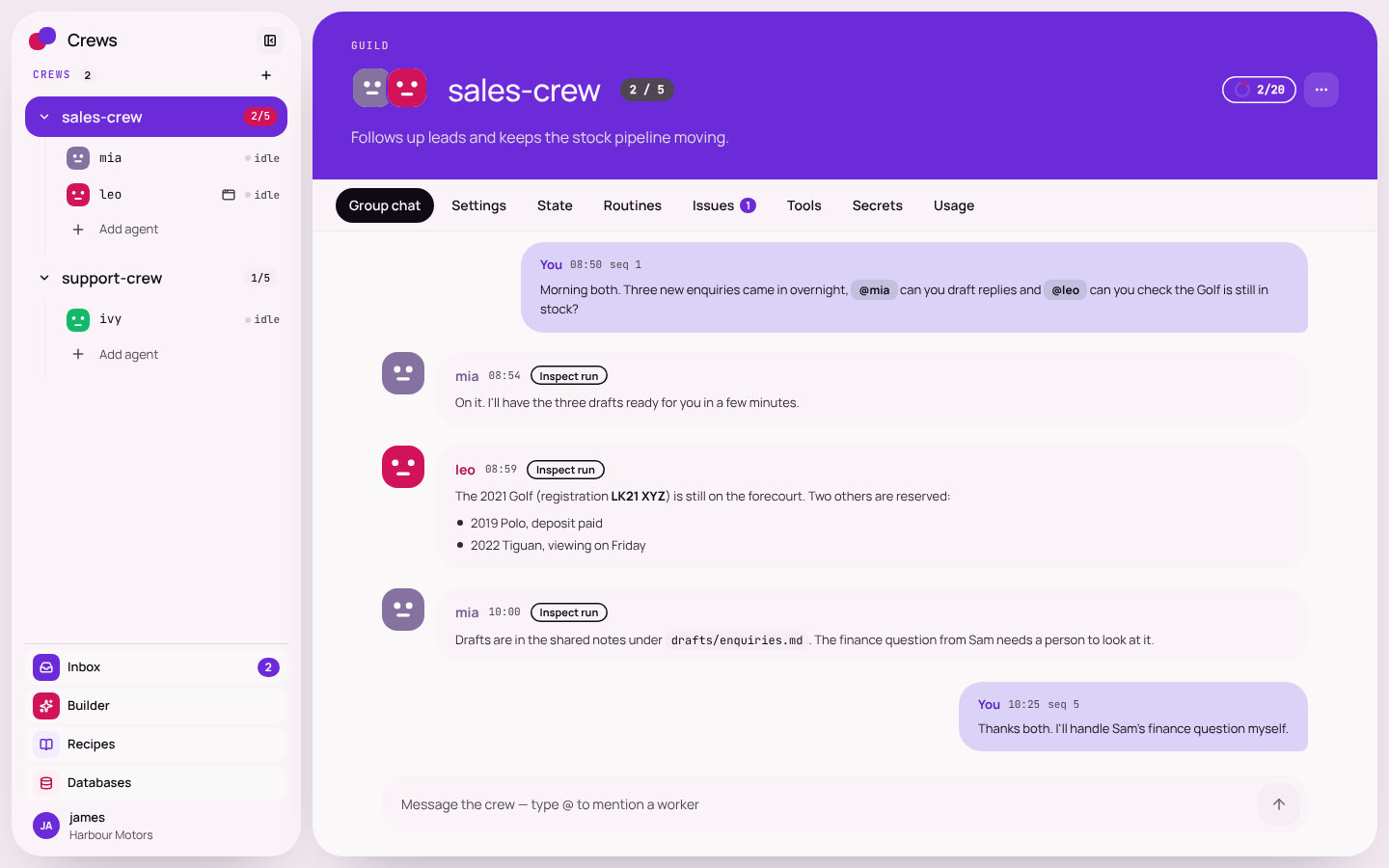1389x868 pixels.
Task: Click the @mia mention chip
Action: (874, 290)
